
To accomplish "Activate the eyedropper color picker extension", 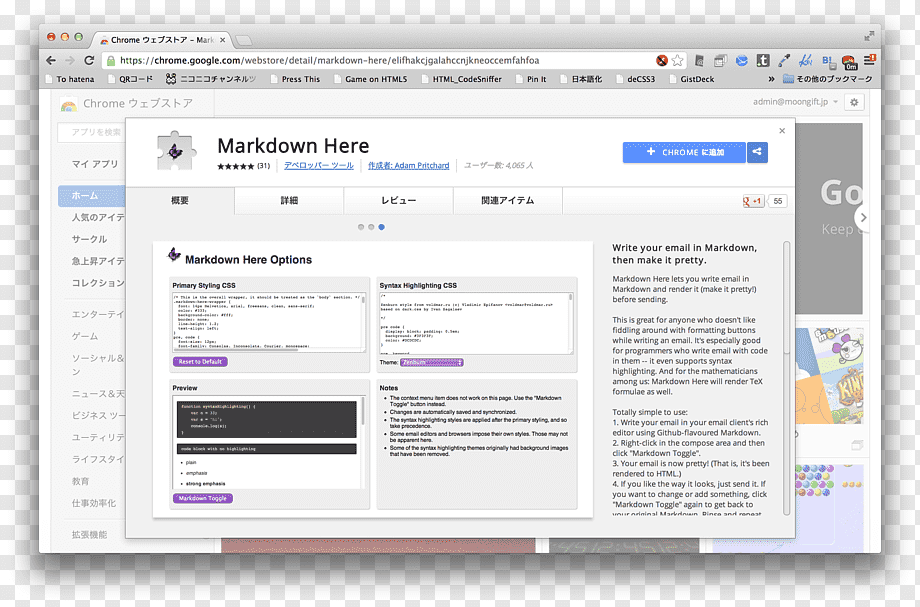I will 784,60.
